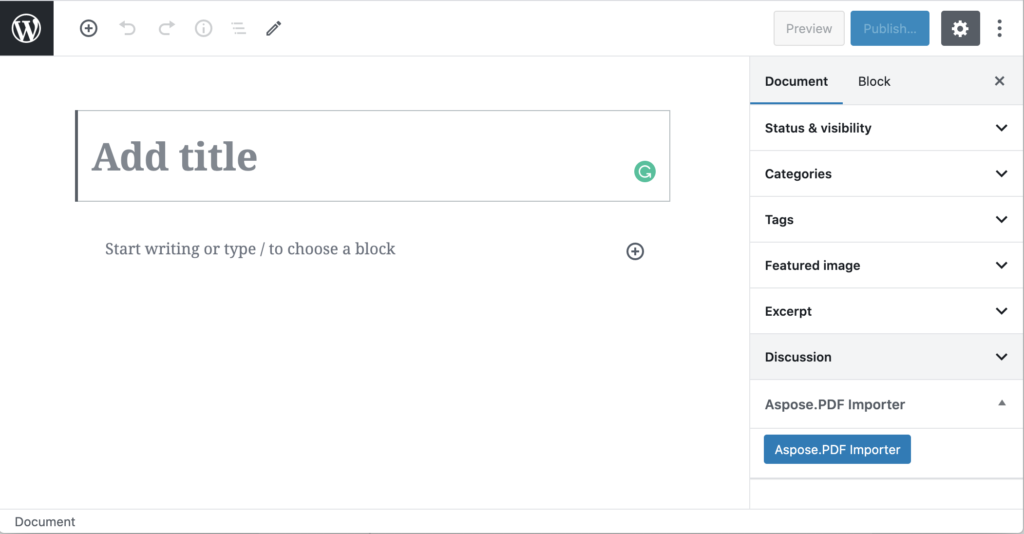The image size is (1024, 534).
Task: Click the inline add block plus icon
Action: [x=635, y=251]
